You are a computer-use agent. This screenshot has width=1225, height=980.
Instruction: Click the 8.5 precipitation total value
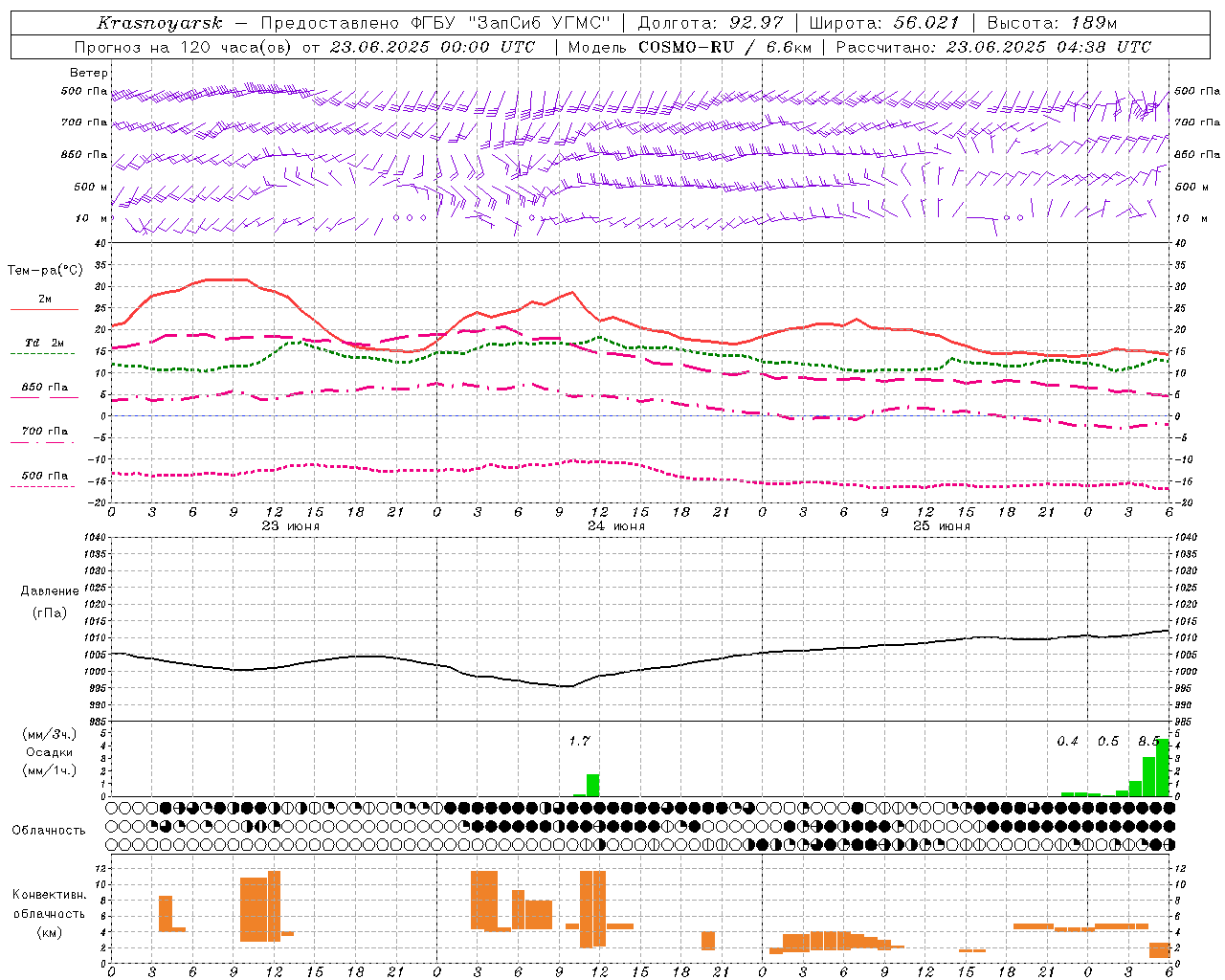coord(1148,741)
